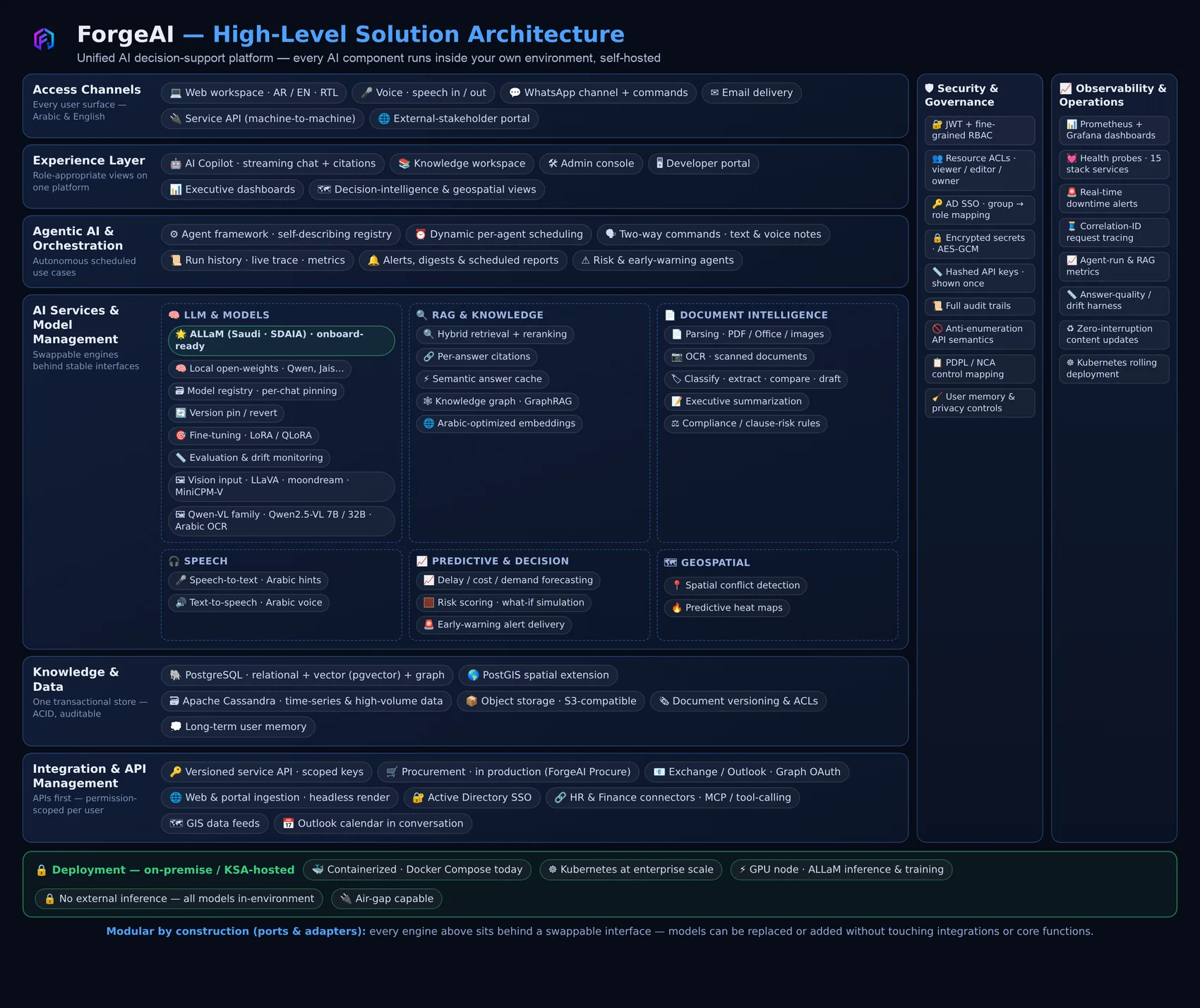Click the camera icon in OCR scanned documents chip

pos(677,356)
